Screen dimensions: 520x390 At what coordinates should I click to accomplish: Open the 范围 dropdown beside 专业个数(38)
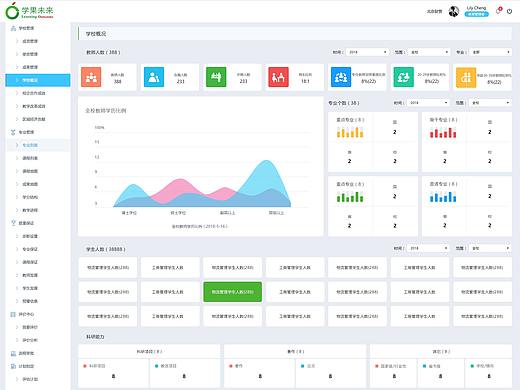tap(490, 103)
